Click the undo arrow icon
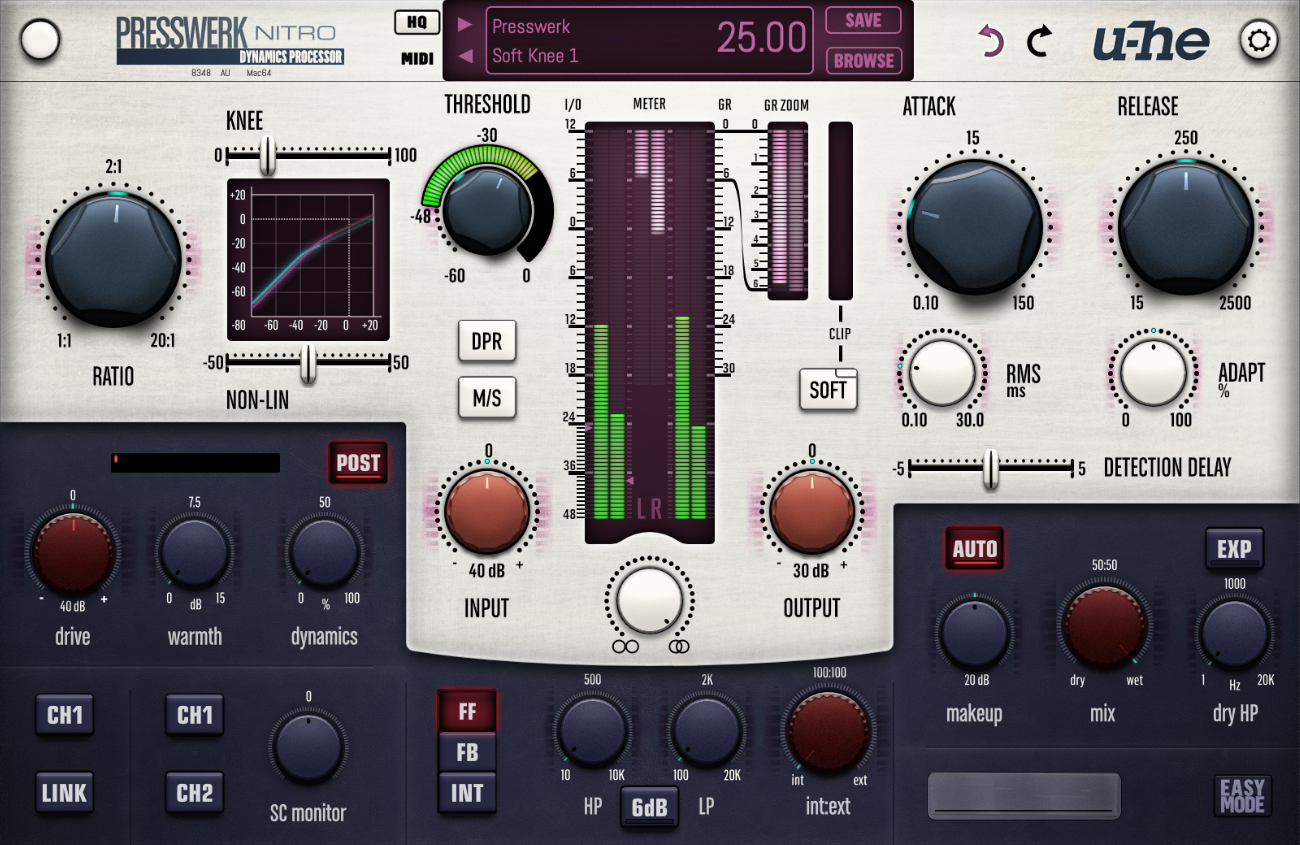Image resolution: width=1300 pixels, height=845 pixels. pyautogui.click(x=990, y=41)
